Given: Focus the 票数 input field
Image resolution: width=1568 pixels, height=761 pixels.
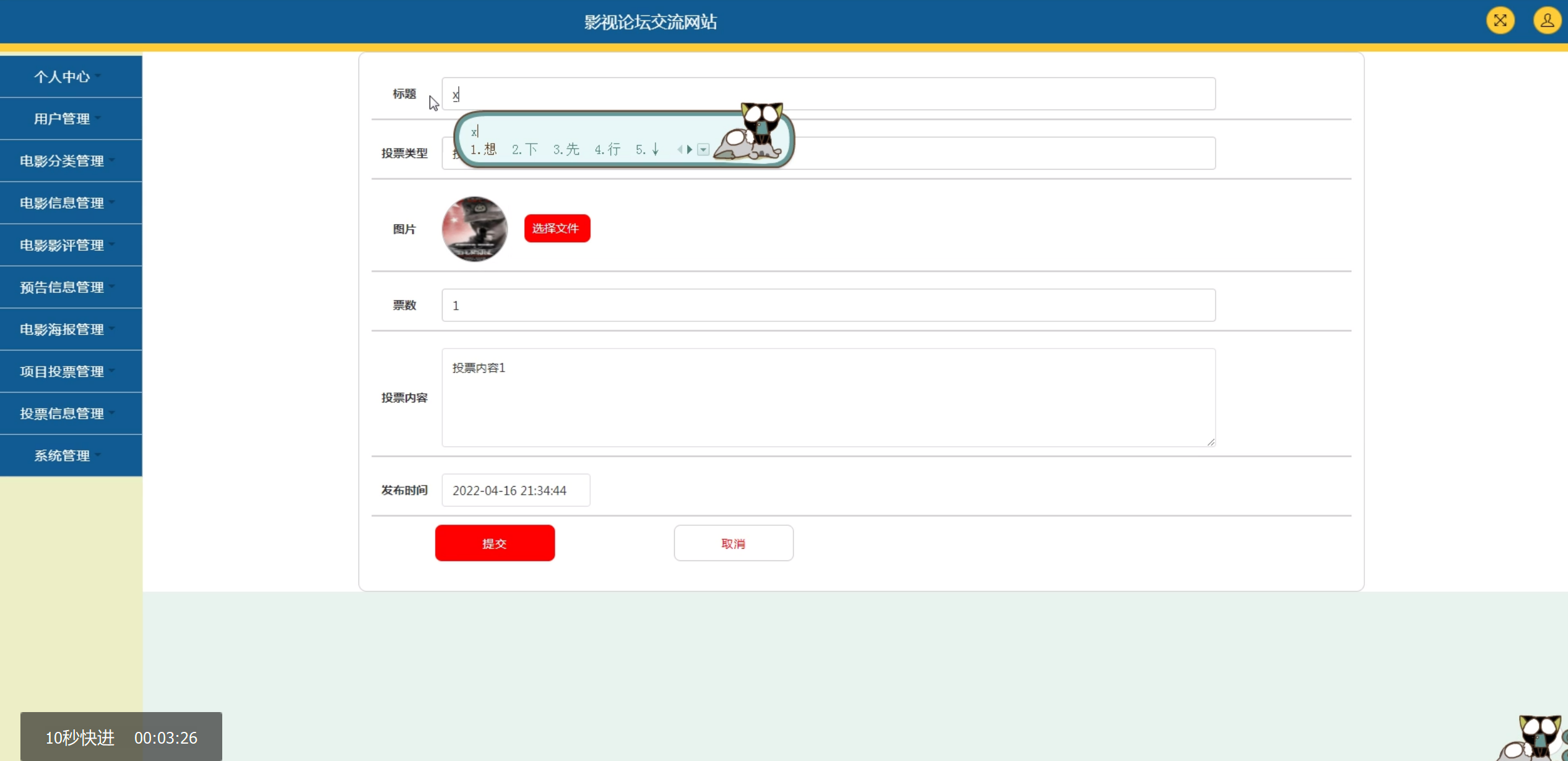Looking at the screenshot, I should tap(828, 305).
